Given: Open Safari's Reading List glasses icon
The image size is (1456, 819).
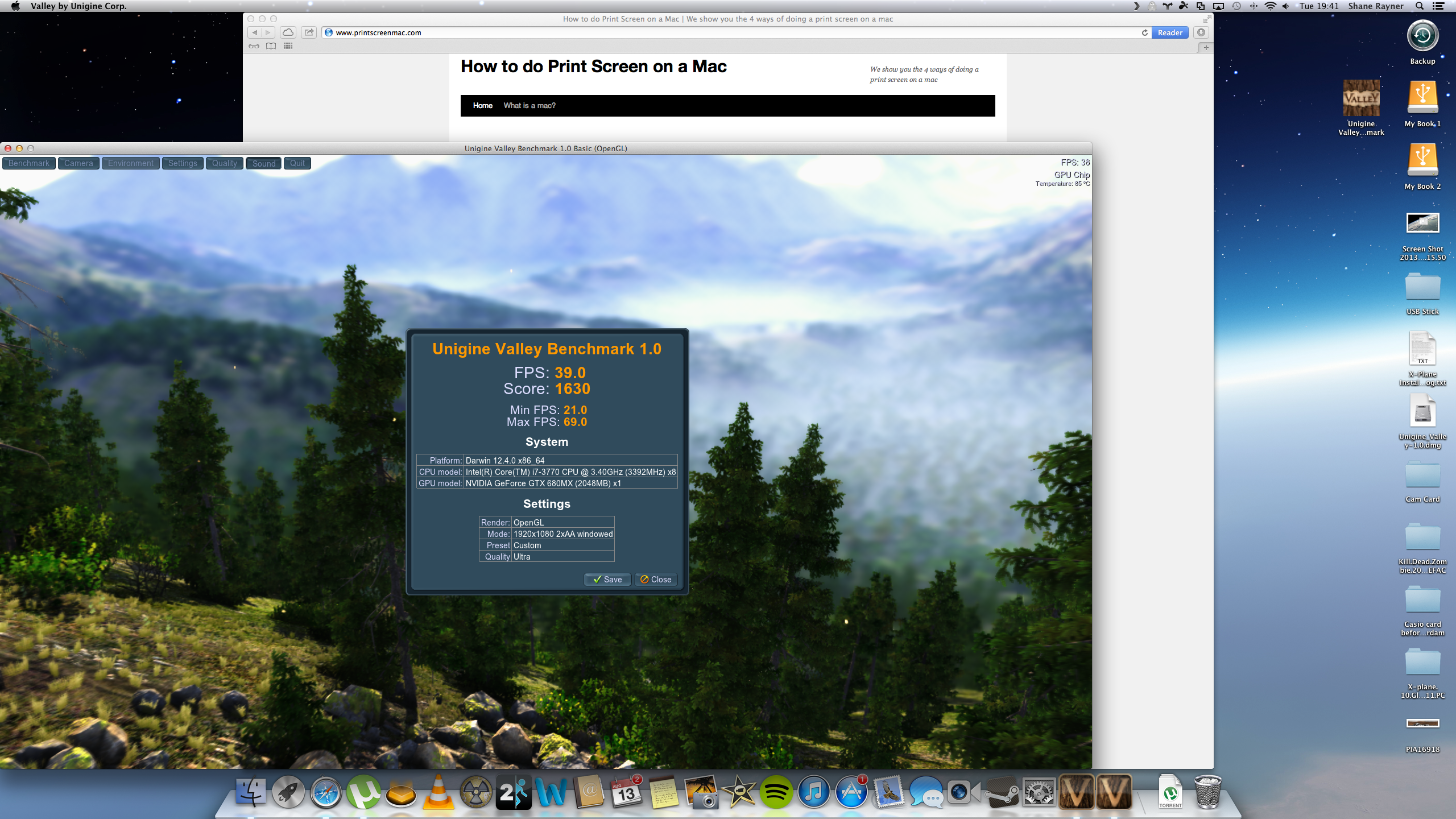Looking at the screenshot, I should (x=254, y=46).
